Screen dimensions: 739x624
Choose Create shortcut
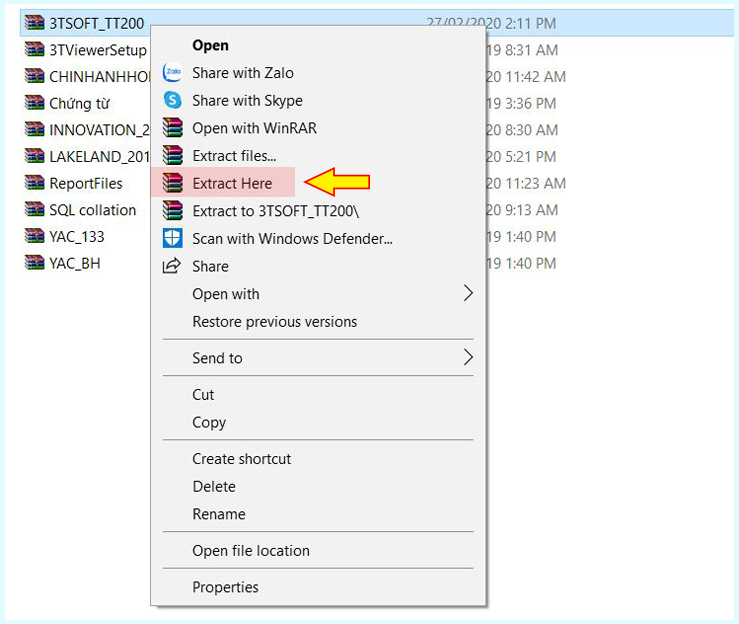(242, 459)
